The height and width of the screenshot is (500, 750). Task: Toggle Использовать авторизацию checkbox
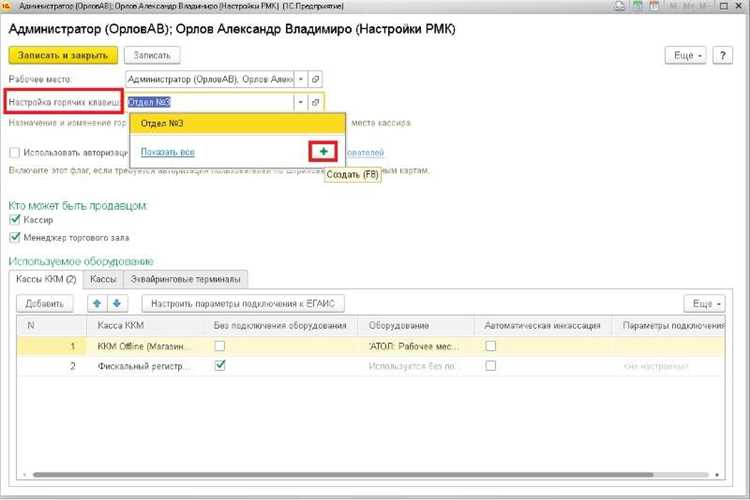15,153
